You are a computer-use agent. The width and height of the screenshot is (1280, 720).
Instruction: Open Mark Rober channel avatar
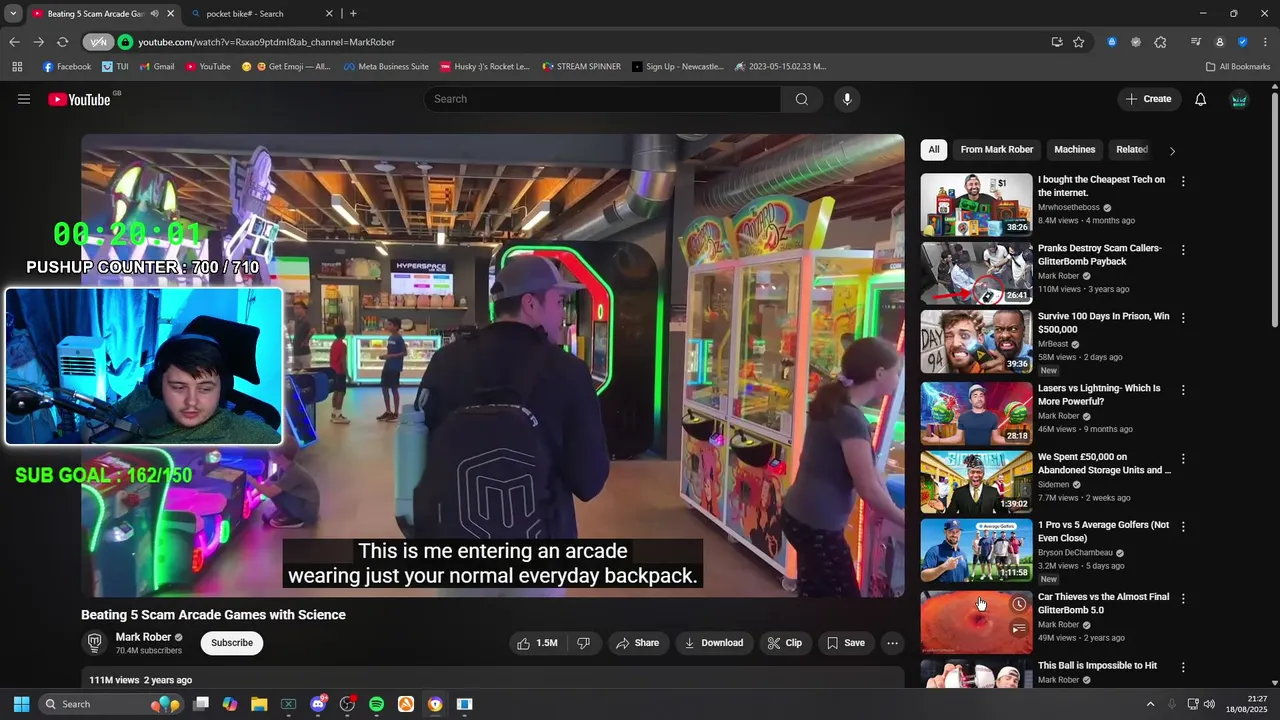coord(94,643)
